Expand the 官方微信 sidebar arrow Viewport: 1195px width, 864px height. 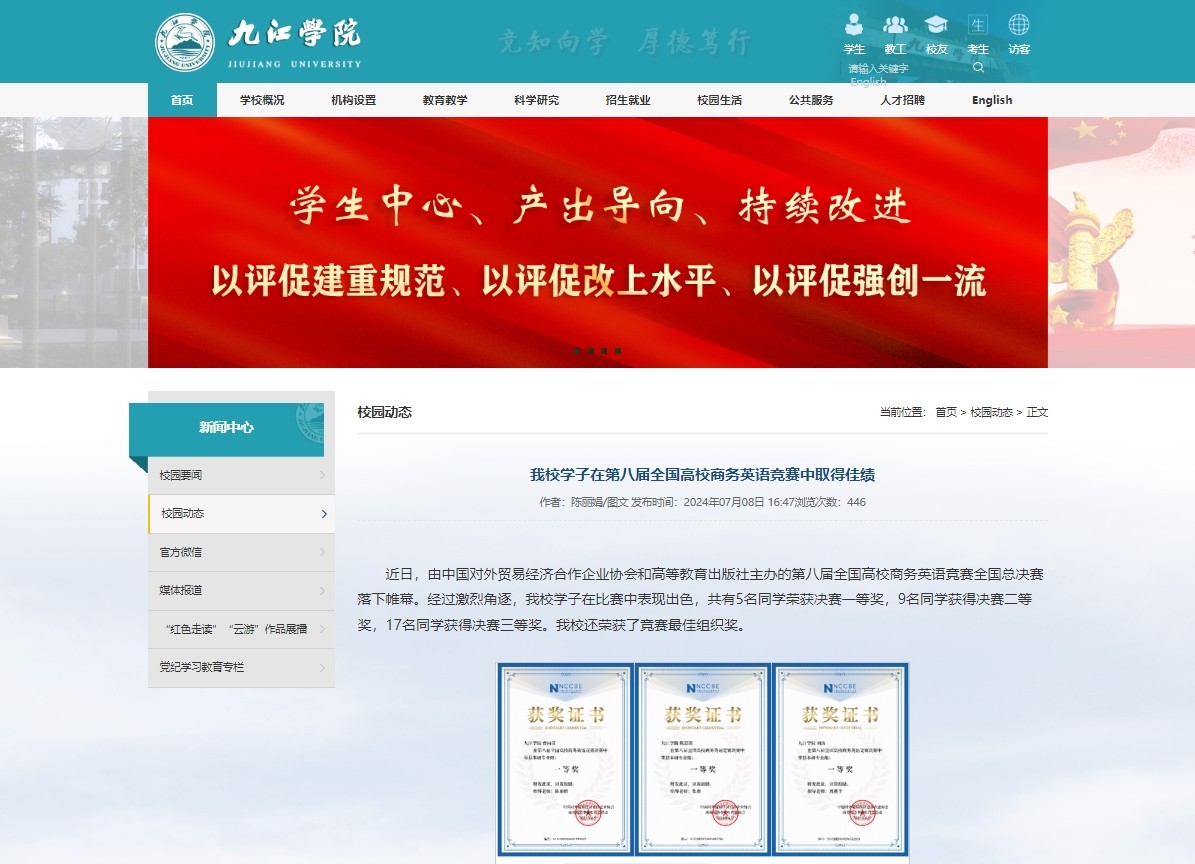[322, 552]
